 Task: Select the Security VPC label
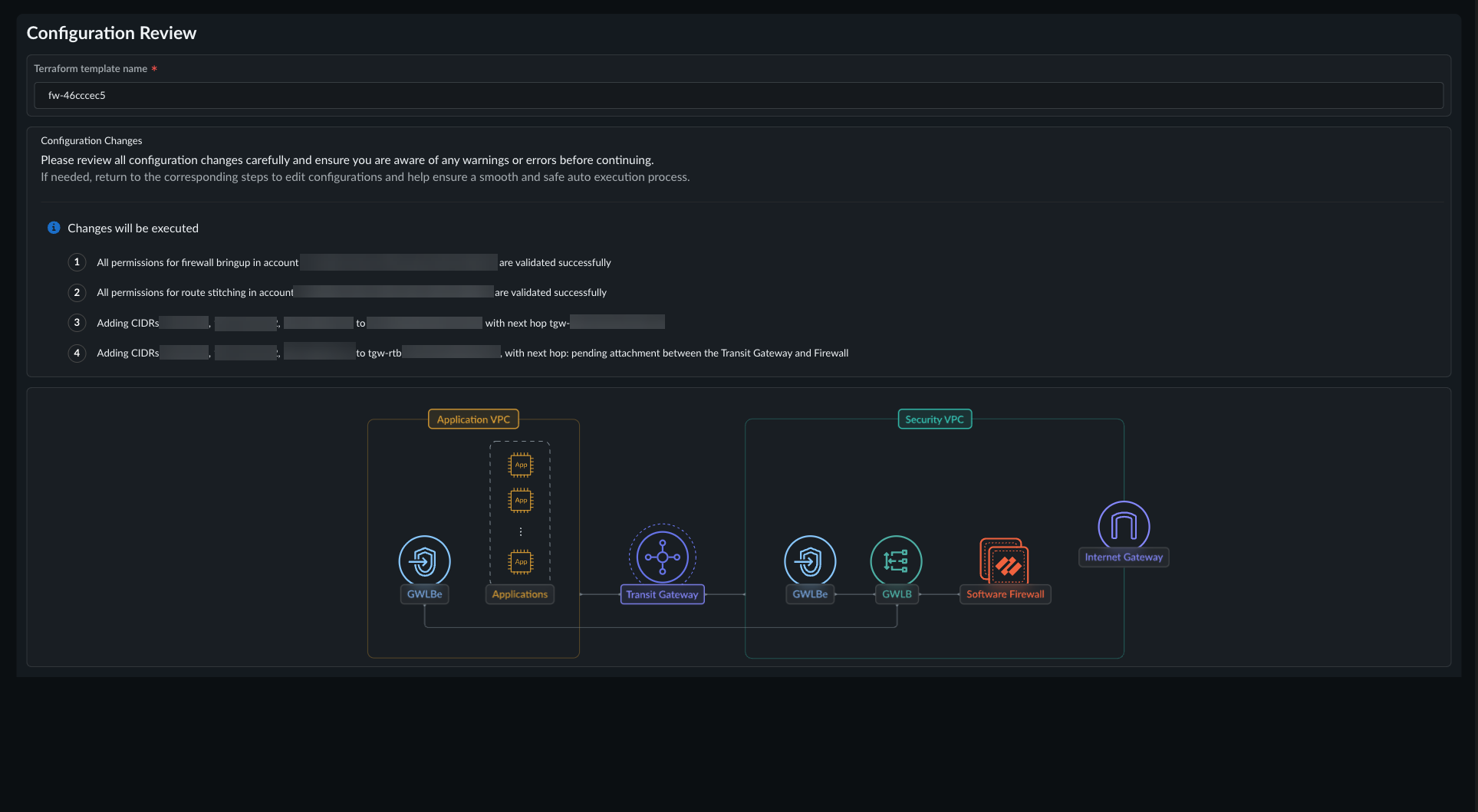[934, 419]
